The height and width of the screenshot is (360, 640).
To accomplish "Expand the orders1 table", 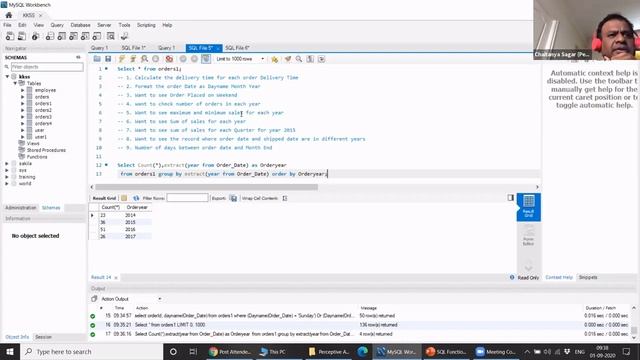I will pos(23,104).
